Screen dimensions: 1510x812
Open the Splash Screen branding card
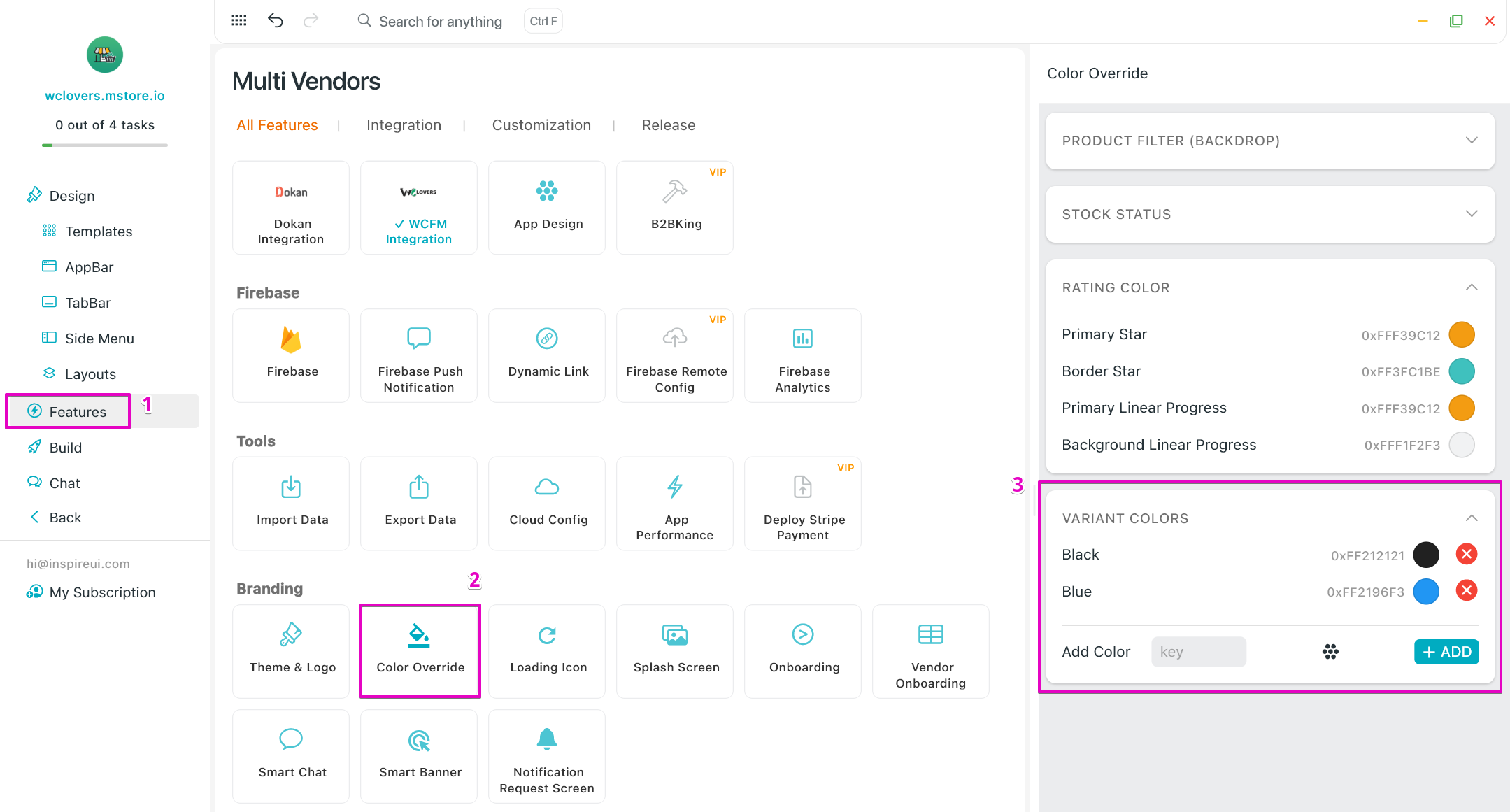(x=675, y=650)
